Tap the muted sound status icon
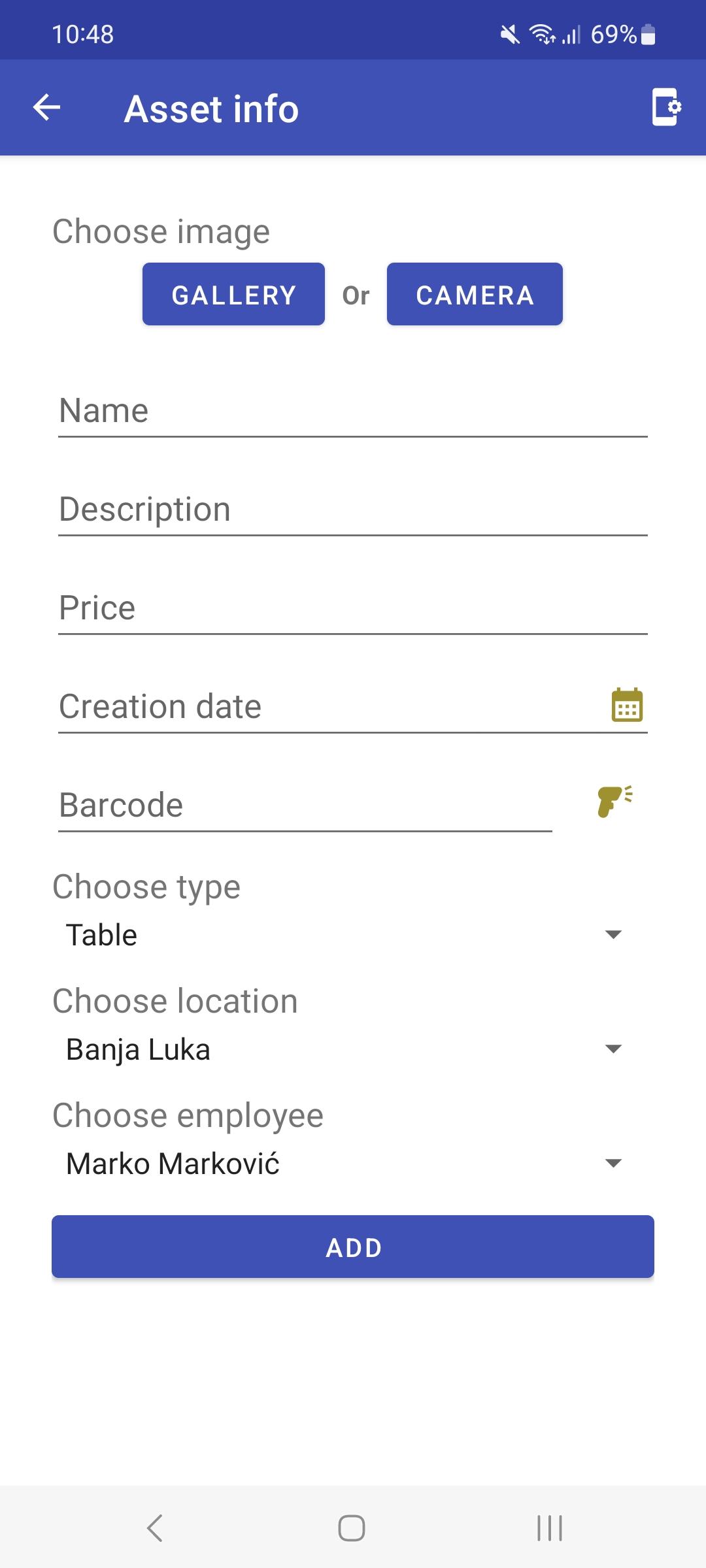The image size is (706, 1568). (x=510, y=34)
